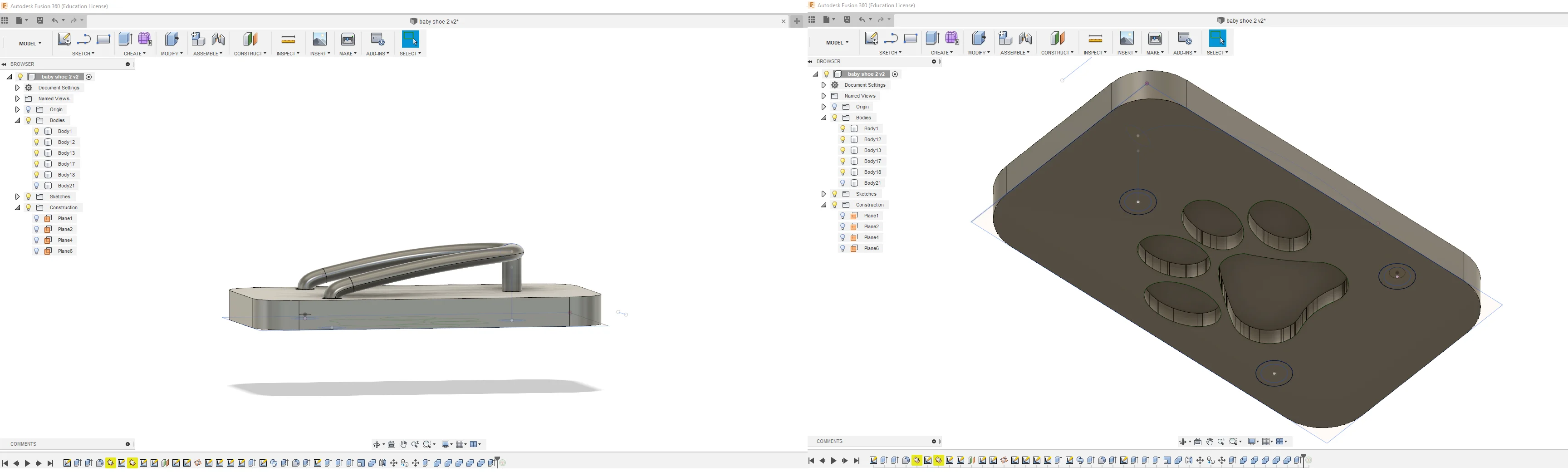Screen dimensions: 1568x472
Task: Click Undo in the left window toolbar
Action: 55,21
